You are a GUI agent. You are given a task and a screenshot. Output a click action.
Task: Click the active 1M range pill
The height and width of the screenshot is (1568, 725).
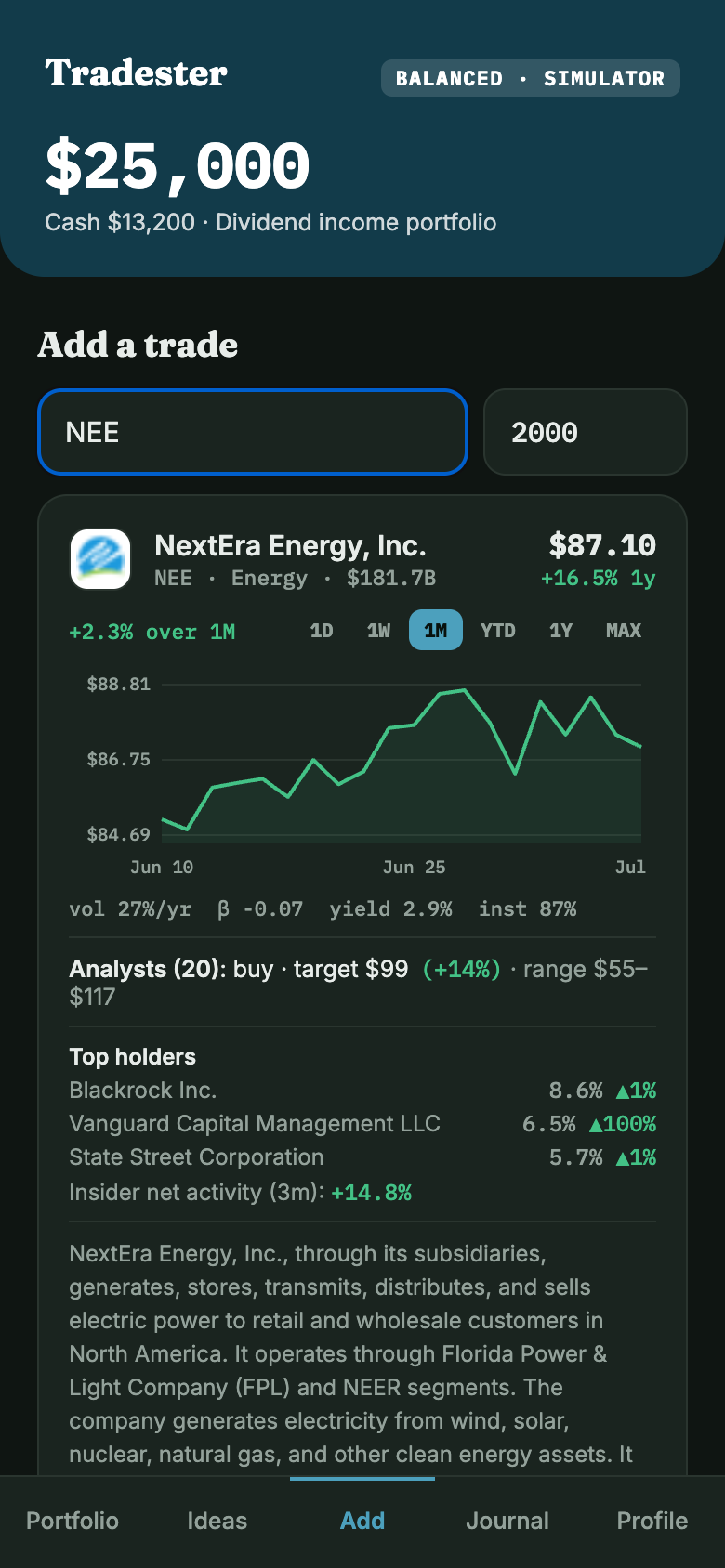tap(436, 631)
